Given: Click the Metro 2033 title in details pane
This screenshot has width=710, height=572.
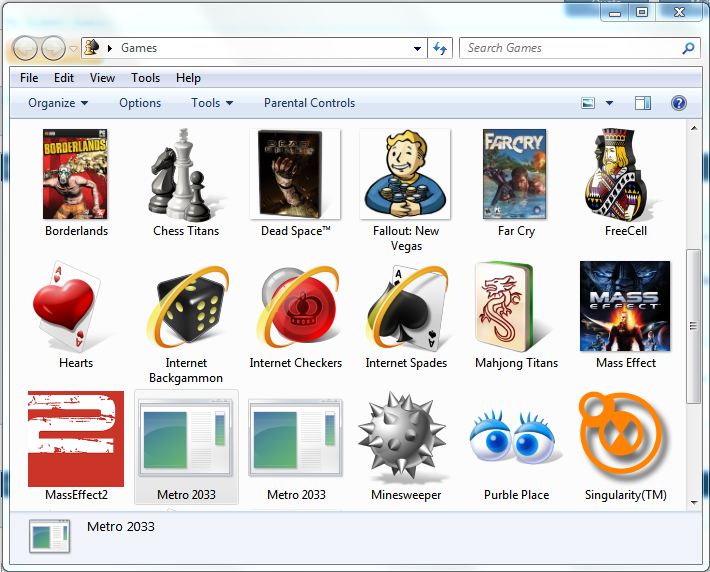Looking at the screenshot, I should pos(120,527).
